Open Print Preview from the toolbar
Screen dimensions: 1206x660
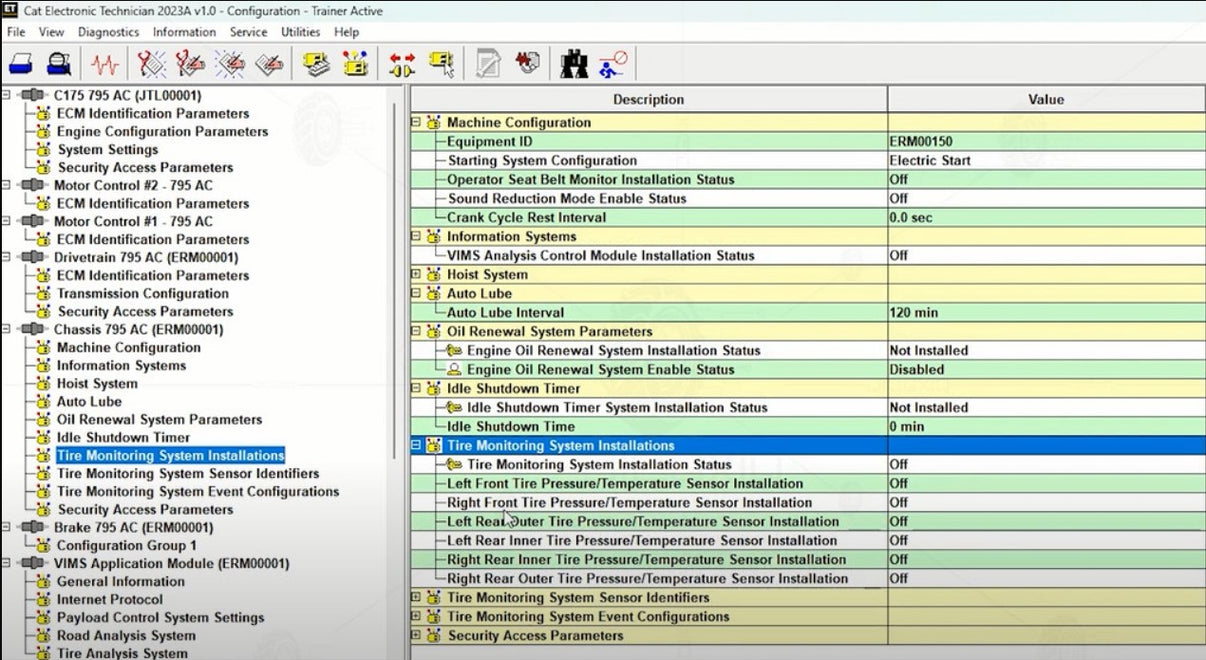[x=59, y=65]
